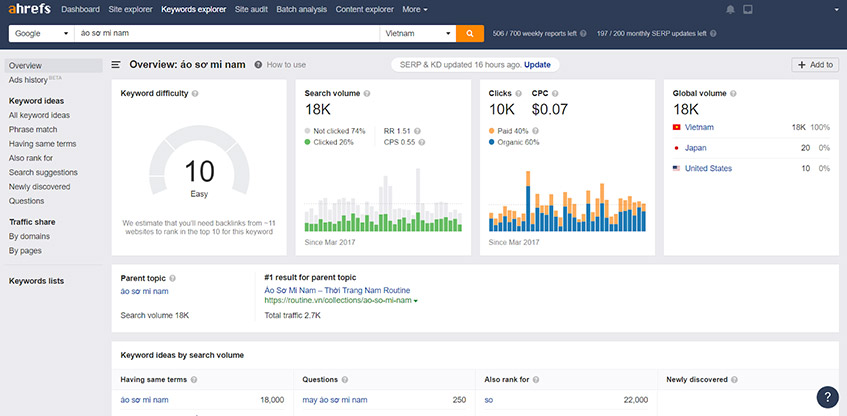
Task: Click Parent topic info icon
Action: click(172, 279)
